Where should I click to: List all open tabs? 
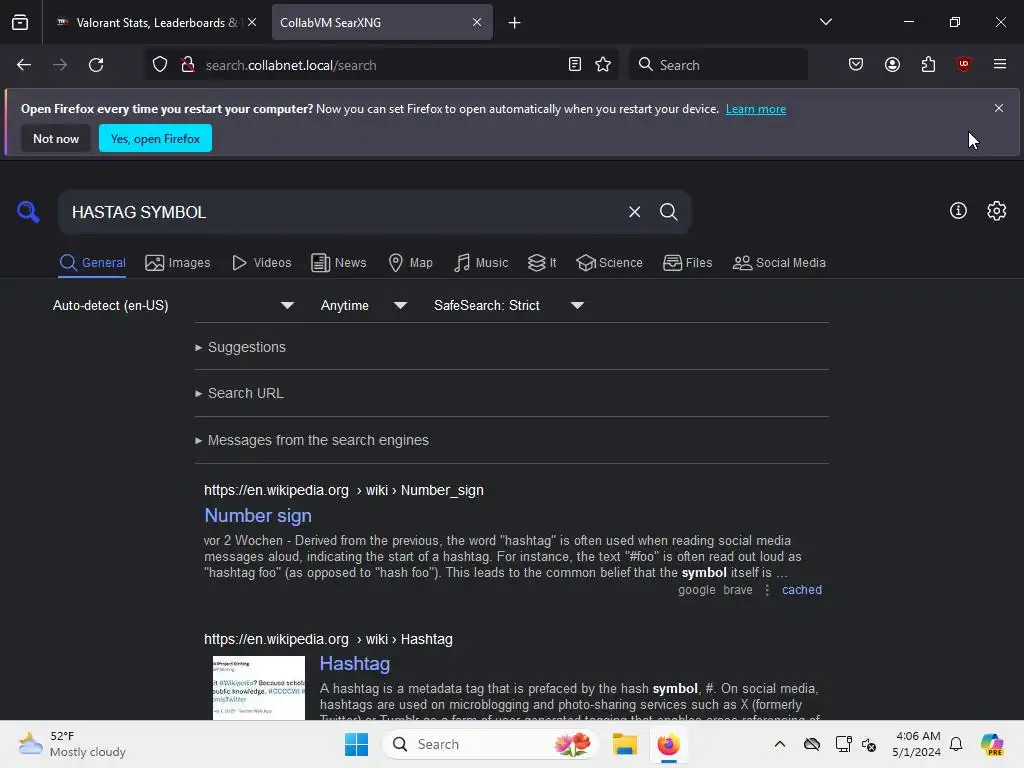[x=825, y=22]
